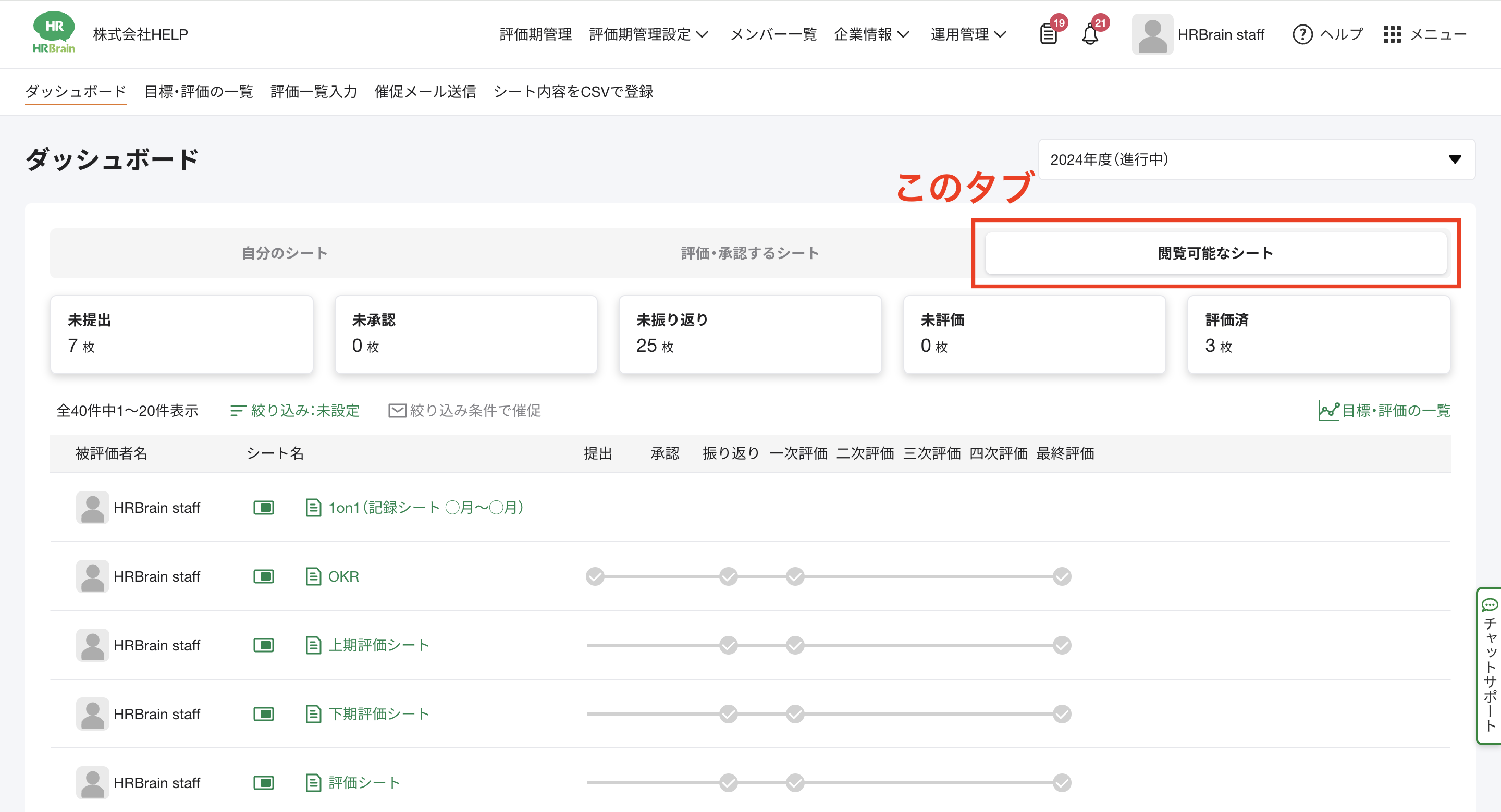Click the avatar in the 1on1 row
The height and width of the screenshot is (812, 1501).
point(92,507)
